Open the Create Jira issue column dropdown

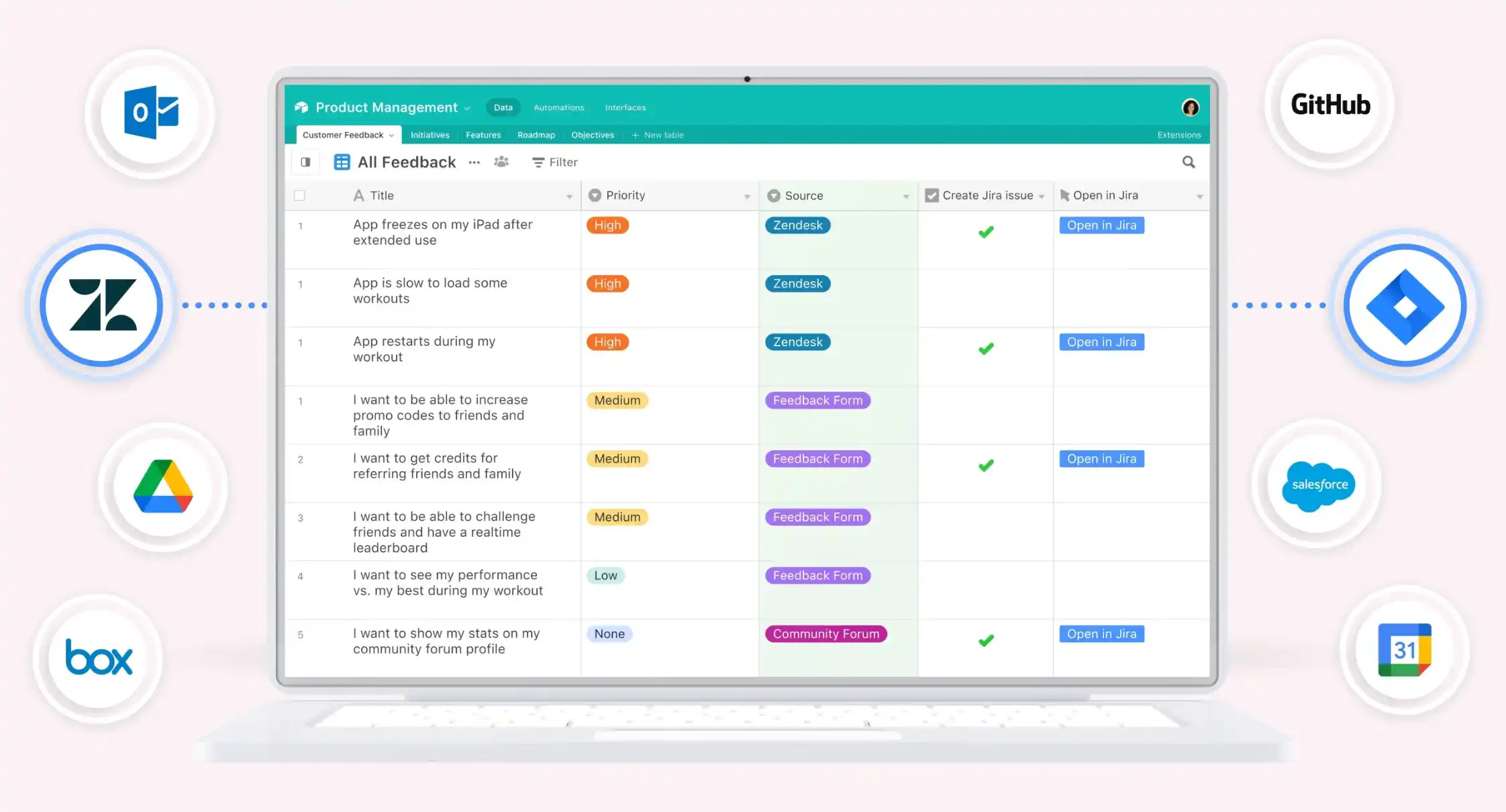pyautogui.click(x=1042, y=197)
